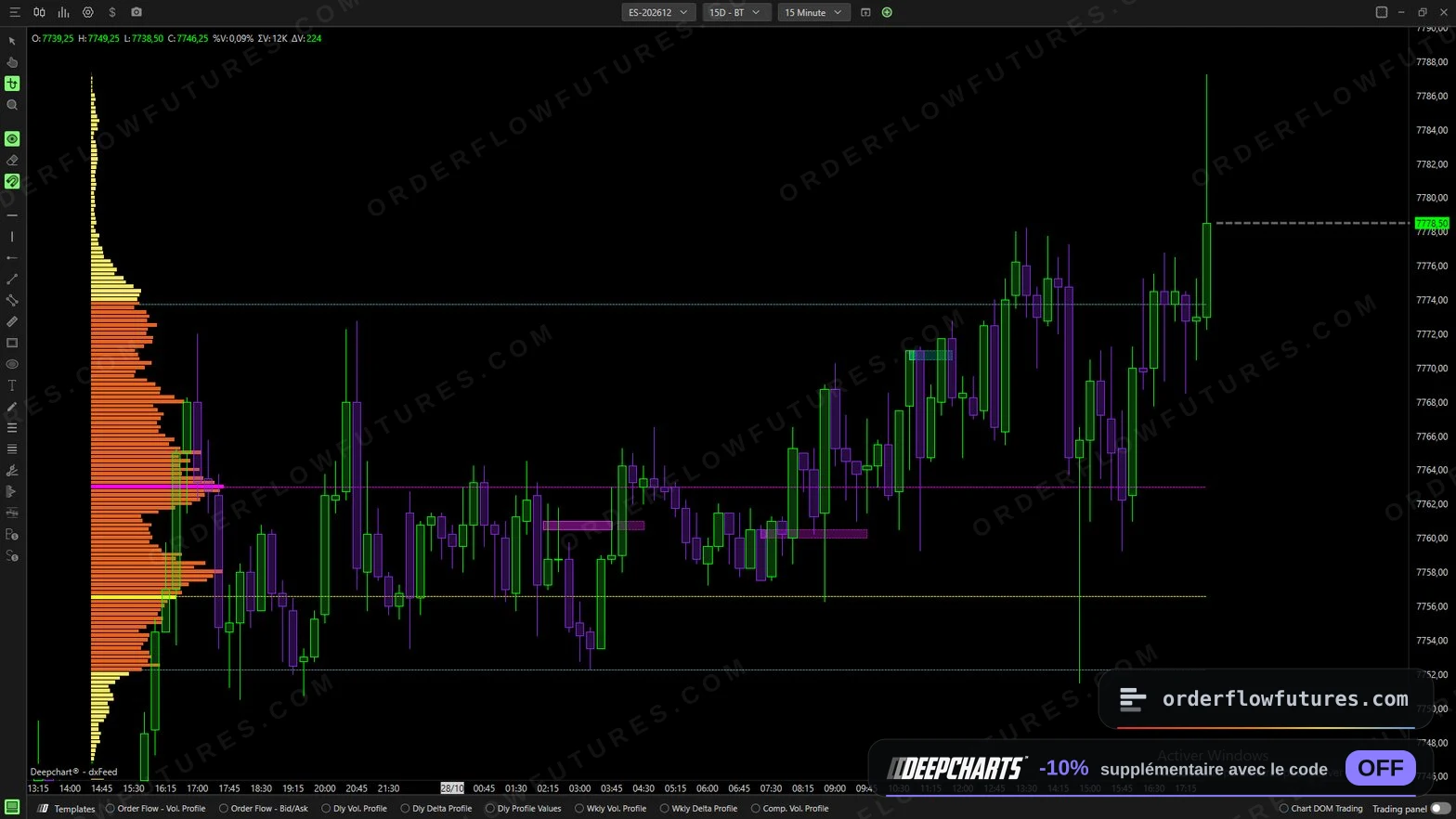Open the 15D - BT range dropdown
This screenshot has height=819, width=1456.
[736, 12]
